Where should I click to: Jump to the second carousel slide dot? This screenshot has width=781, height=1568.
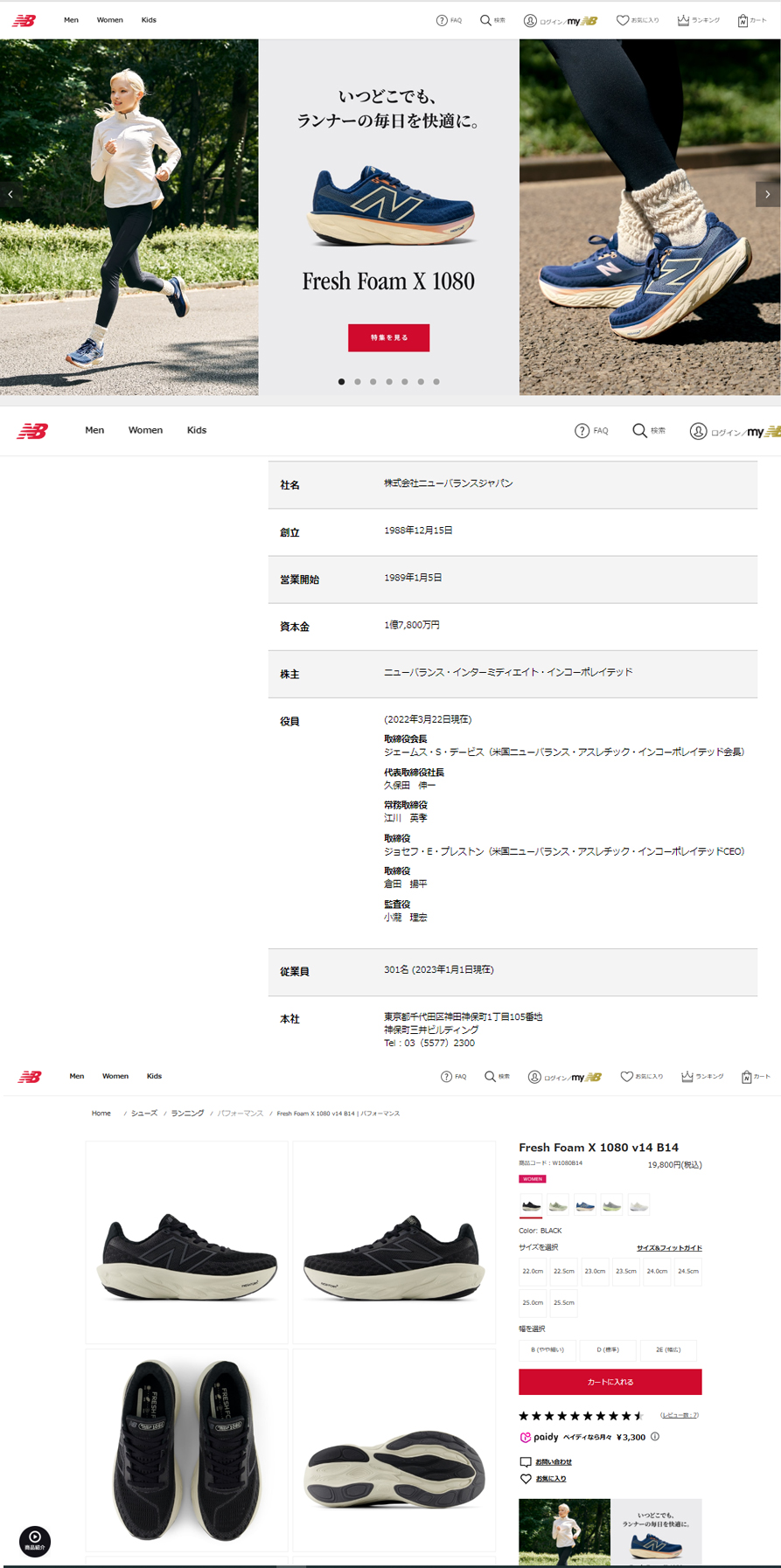358,382
